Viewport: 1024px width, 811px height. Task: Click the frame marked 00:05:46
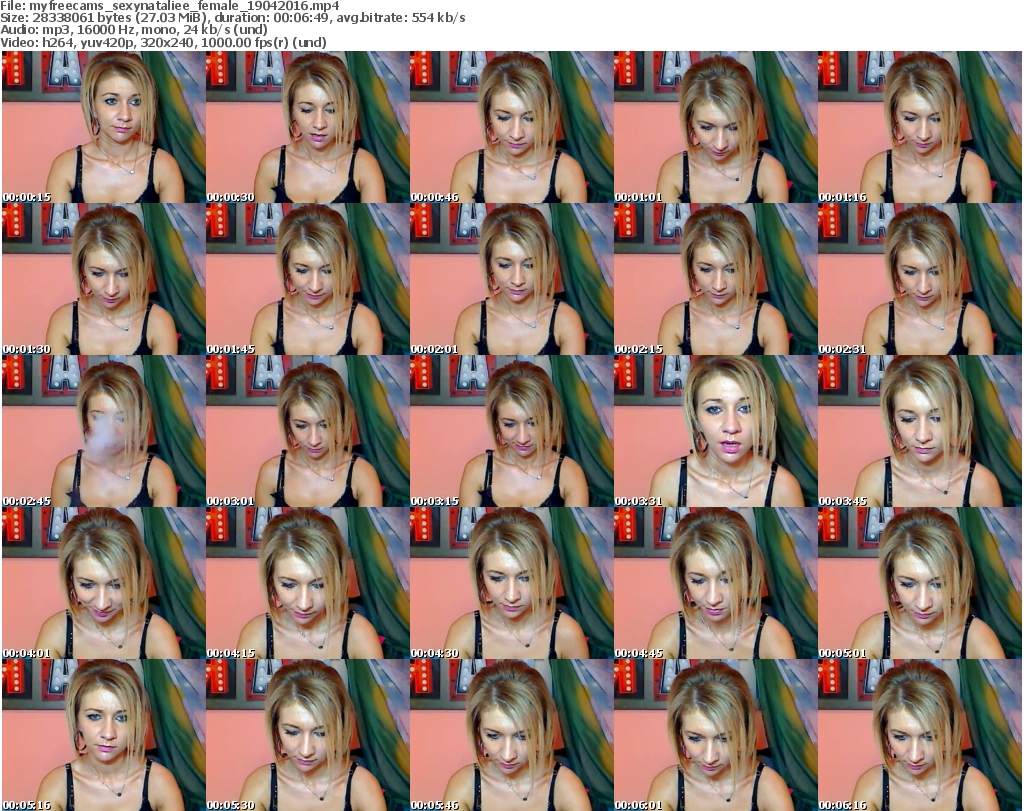[511, 735]
